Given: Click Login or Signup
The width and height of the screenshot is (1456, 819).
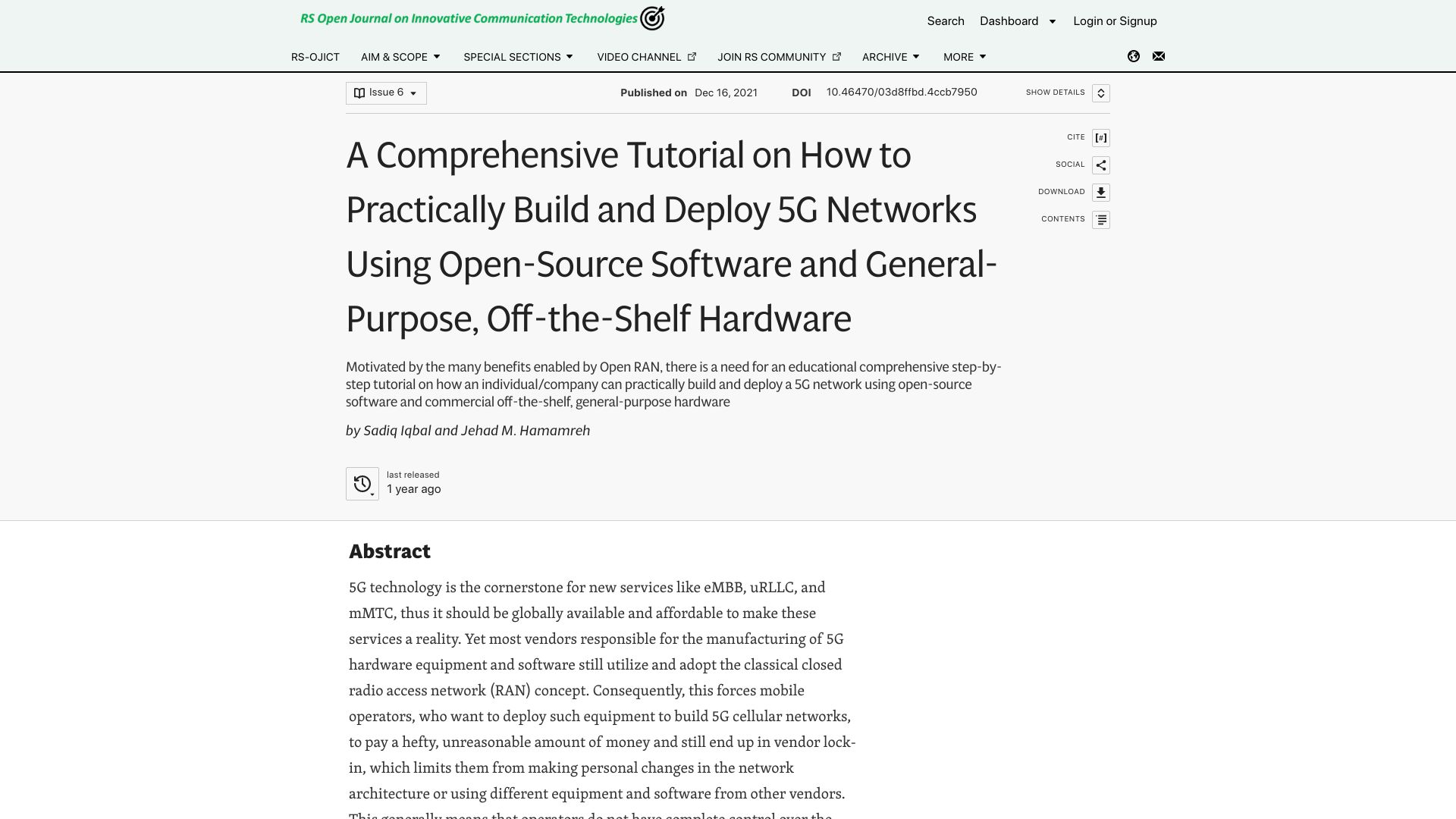Looking at the screenshot, I should pyautogui.click(x=1115, y=21).
